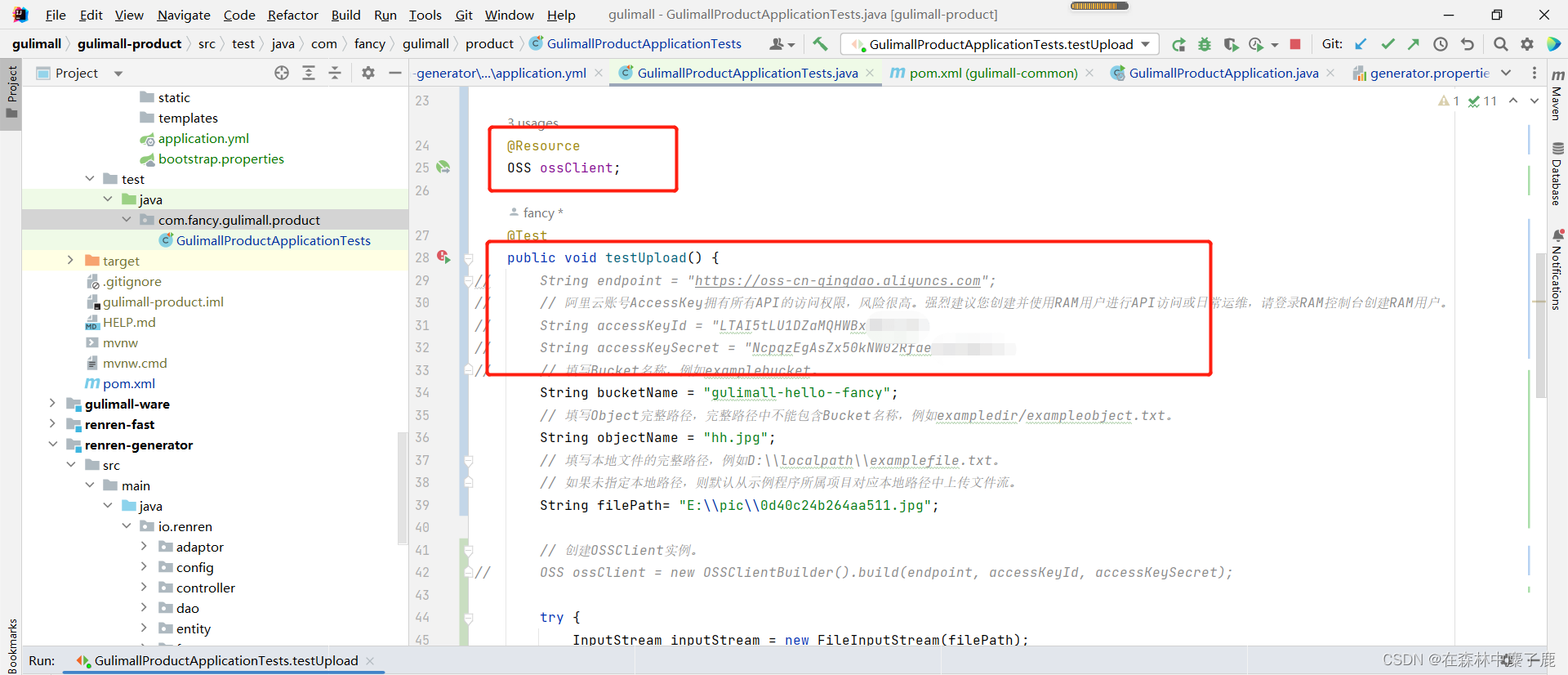The image size is (1568, 675).
Task: Click the gulimall-product breadcrumb
Action: (x=129, y=44)
